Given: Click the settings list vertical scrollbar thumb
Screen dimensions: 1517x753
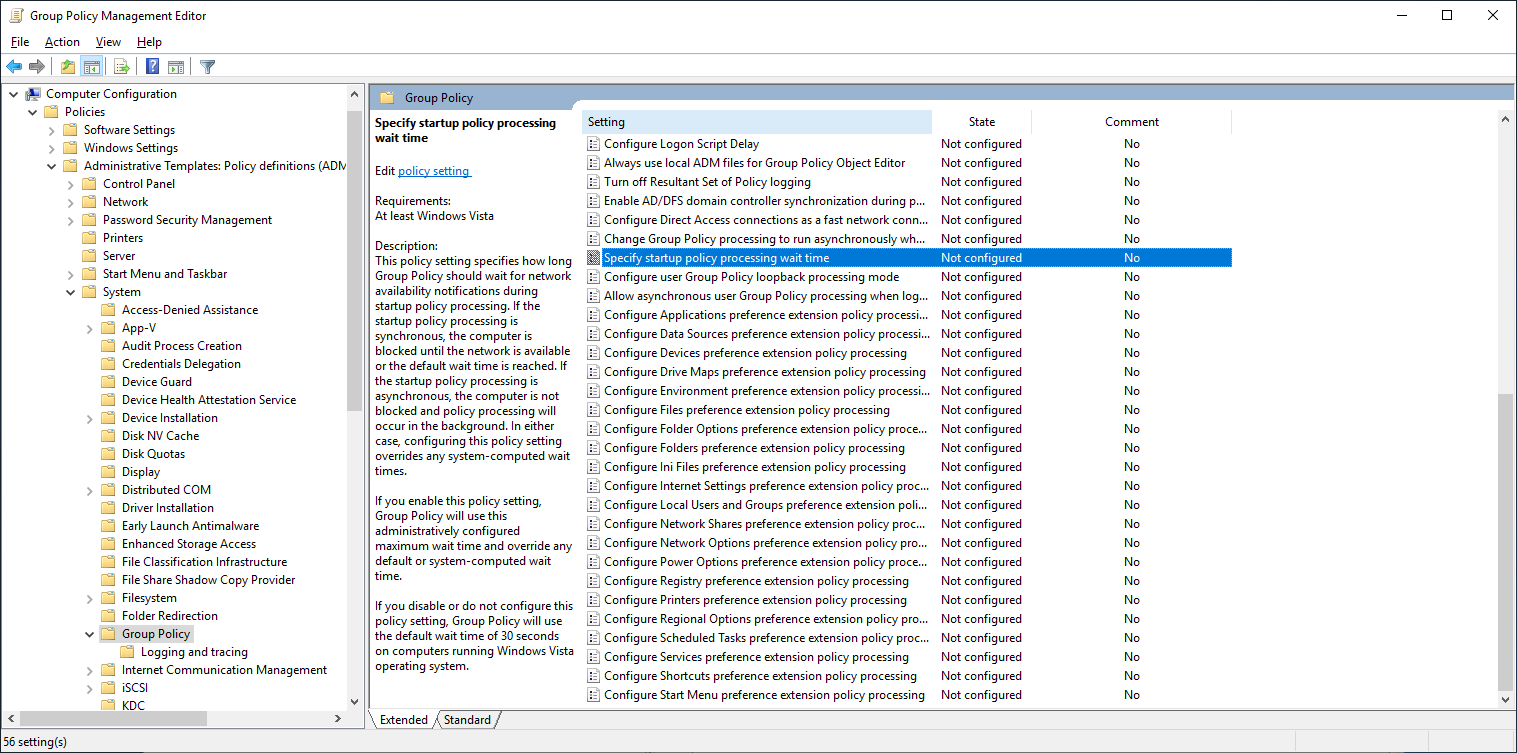Looking at the screenshot, I should coord(1505,542).
